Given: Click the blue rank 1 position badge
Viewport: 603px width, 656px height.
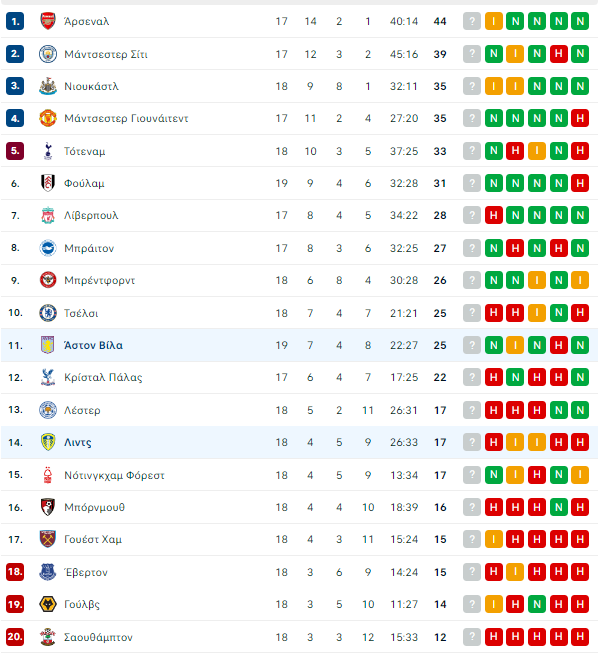Looking at the screenshot, I should (15, 21).
